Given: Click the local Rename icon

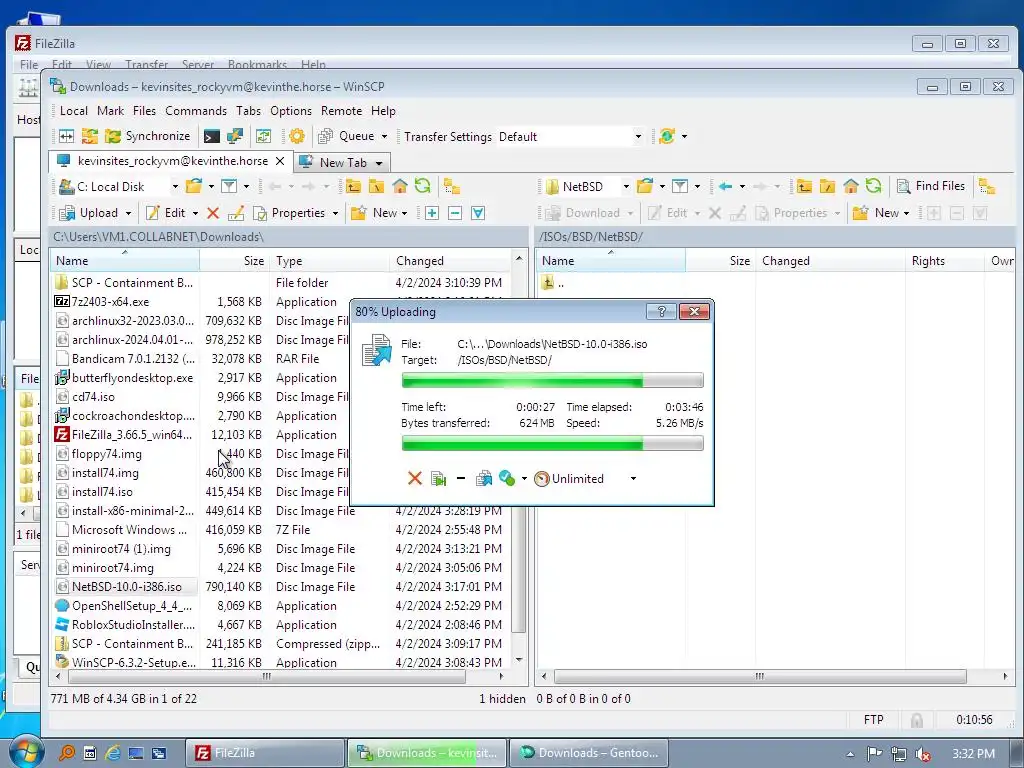Looking at the screenshot, I should click(x=236, y=213).
